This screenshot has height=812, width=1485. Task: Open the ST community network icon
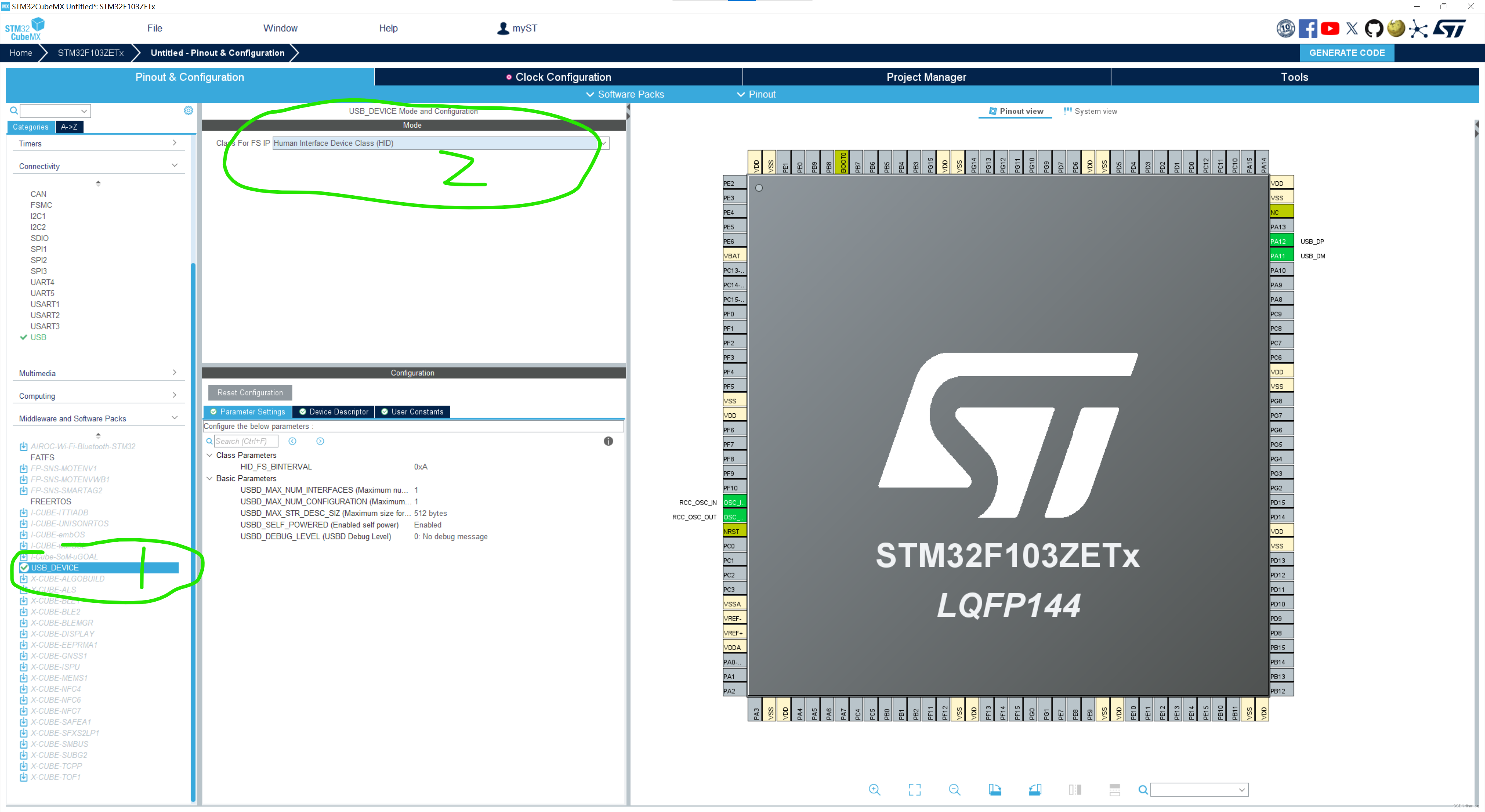1418,28
